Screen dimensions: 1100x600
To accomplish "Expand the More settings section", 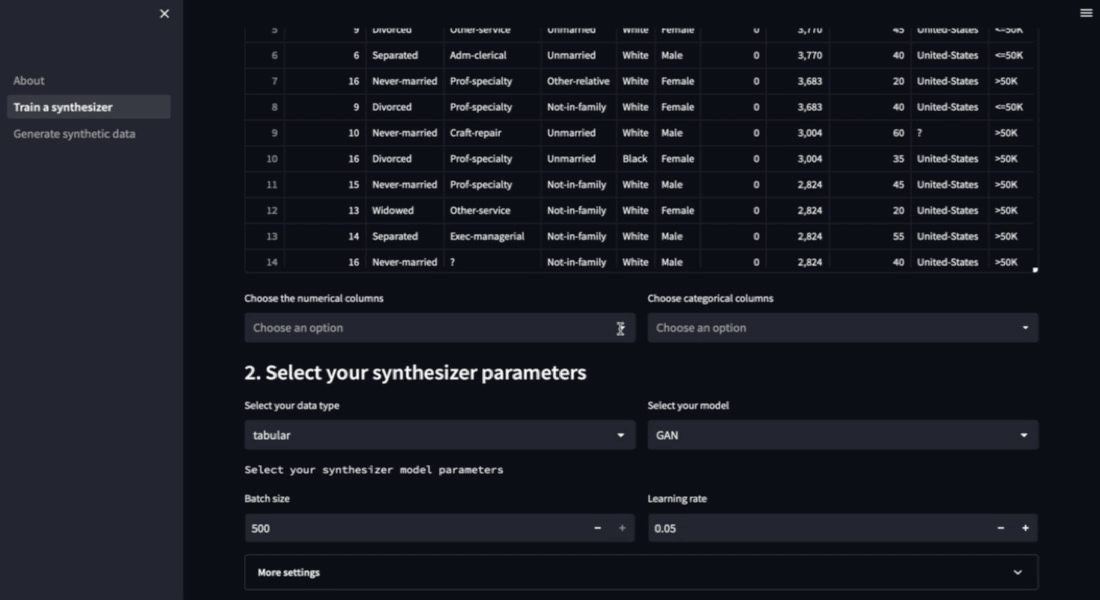I will tap(641, 573).
